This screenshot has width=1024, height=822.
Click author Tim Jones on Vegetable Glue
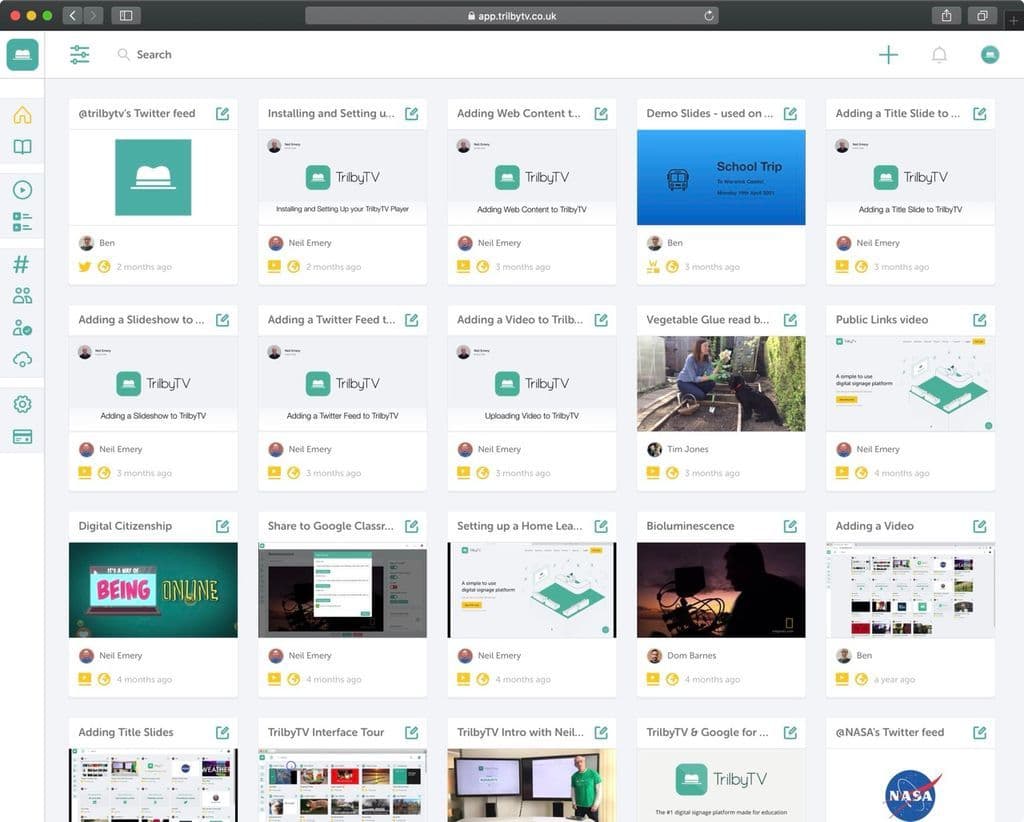pos(688,449)
